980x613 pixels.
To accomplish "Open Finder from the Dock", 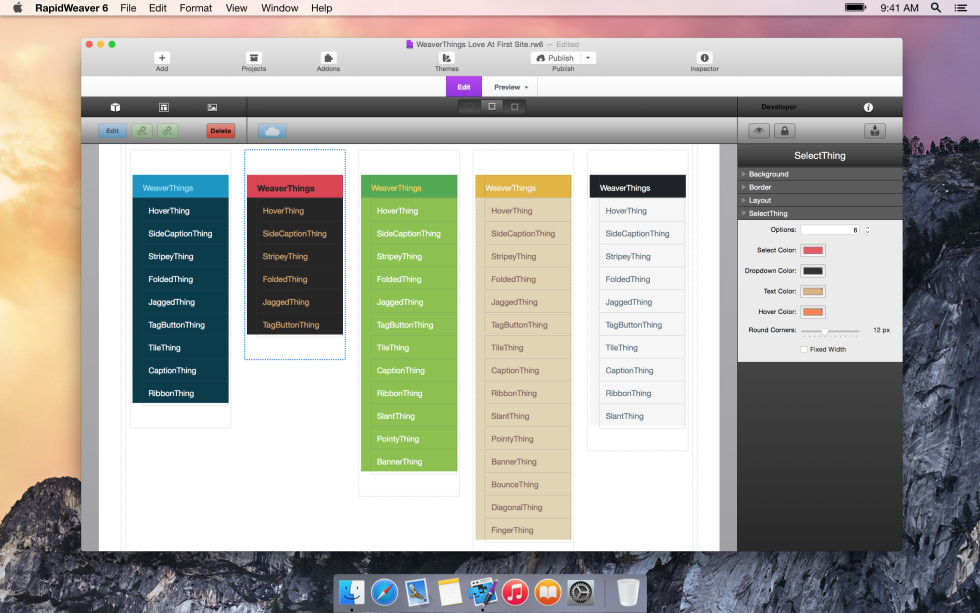I will click(x=351, y=592).
